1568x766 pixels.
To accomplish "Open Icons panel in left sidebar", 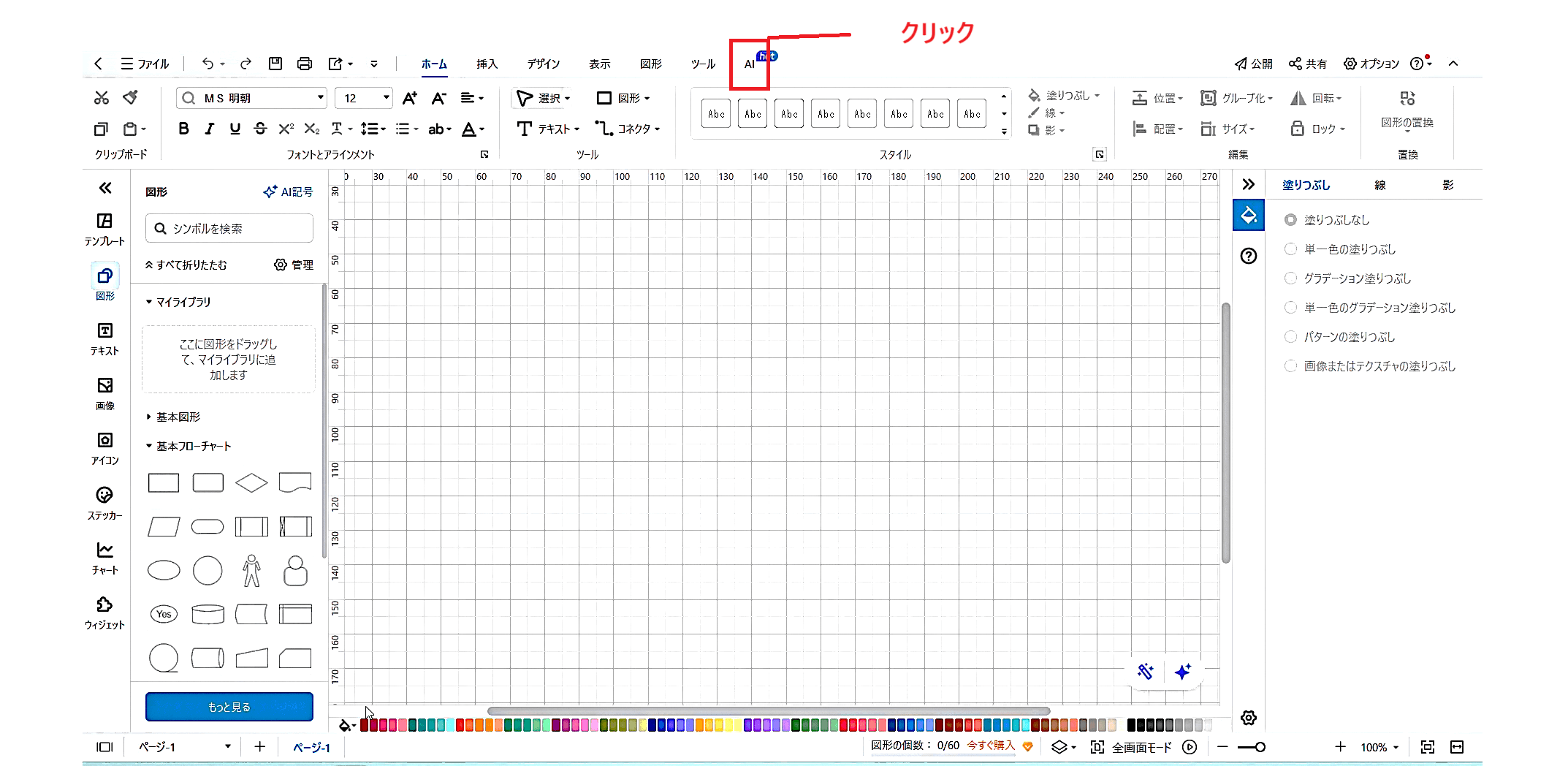I will tap(104, 448).
